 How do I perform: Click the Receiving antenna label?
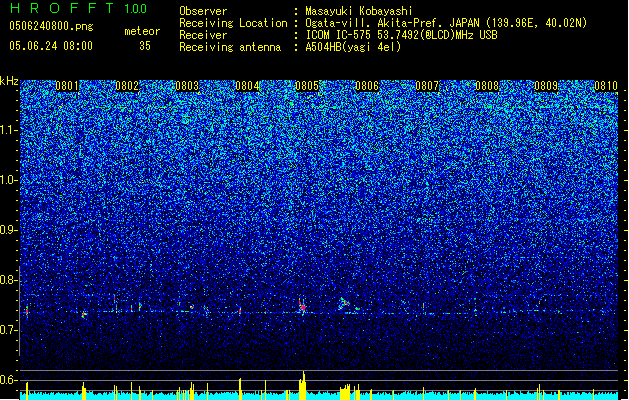pos(230,47)
